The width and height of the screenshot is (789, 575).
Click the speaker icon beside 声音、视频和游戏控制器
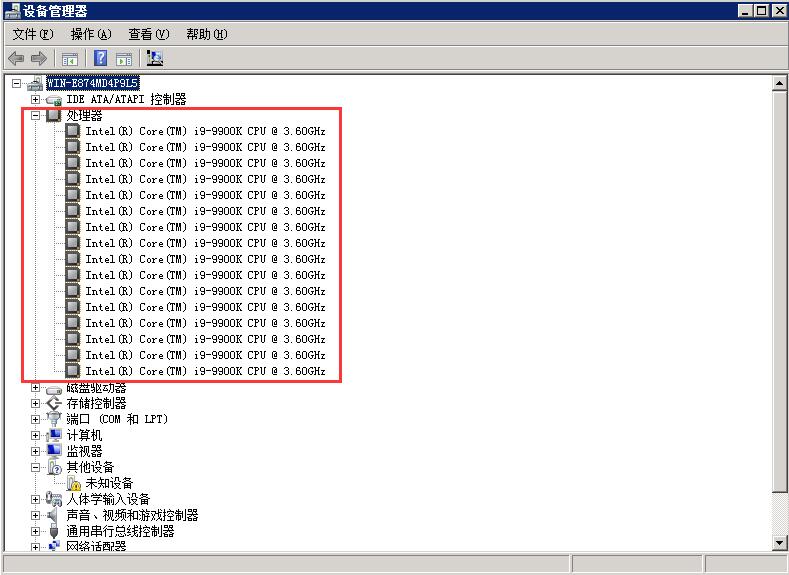53,515
